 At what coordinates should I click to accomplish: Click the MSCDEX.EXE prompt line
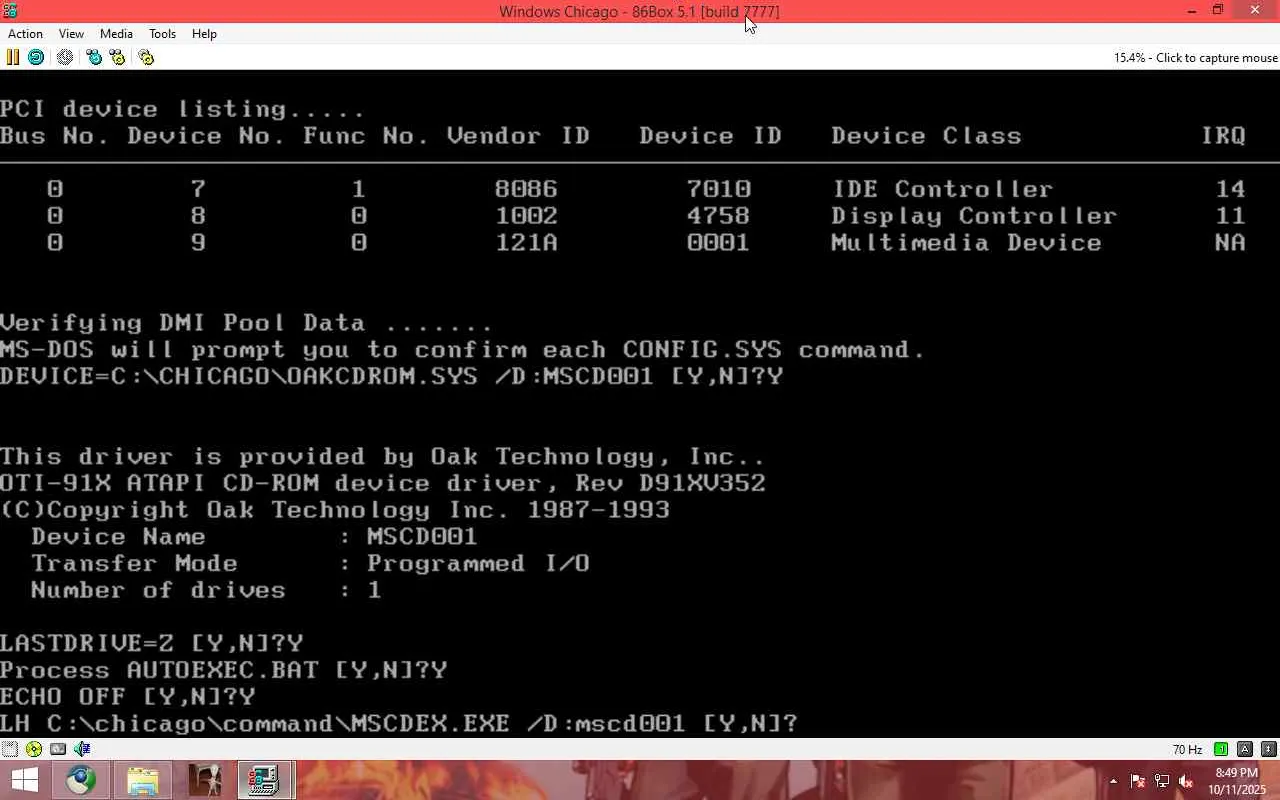[399, 723]
